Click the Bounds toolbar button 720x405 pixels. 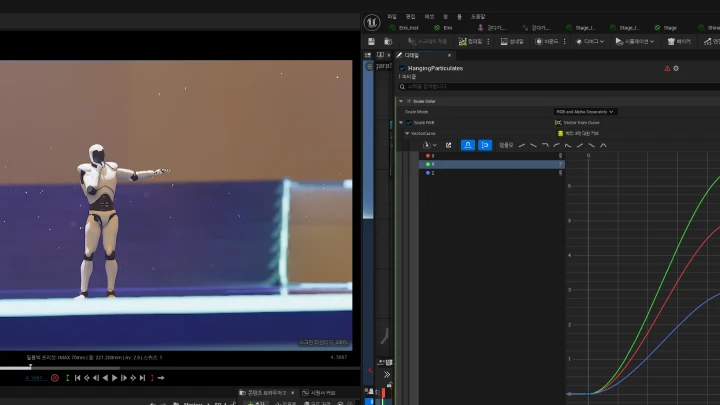(546, 41)
